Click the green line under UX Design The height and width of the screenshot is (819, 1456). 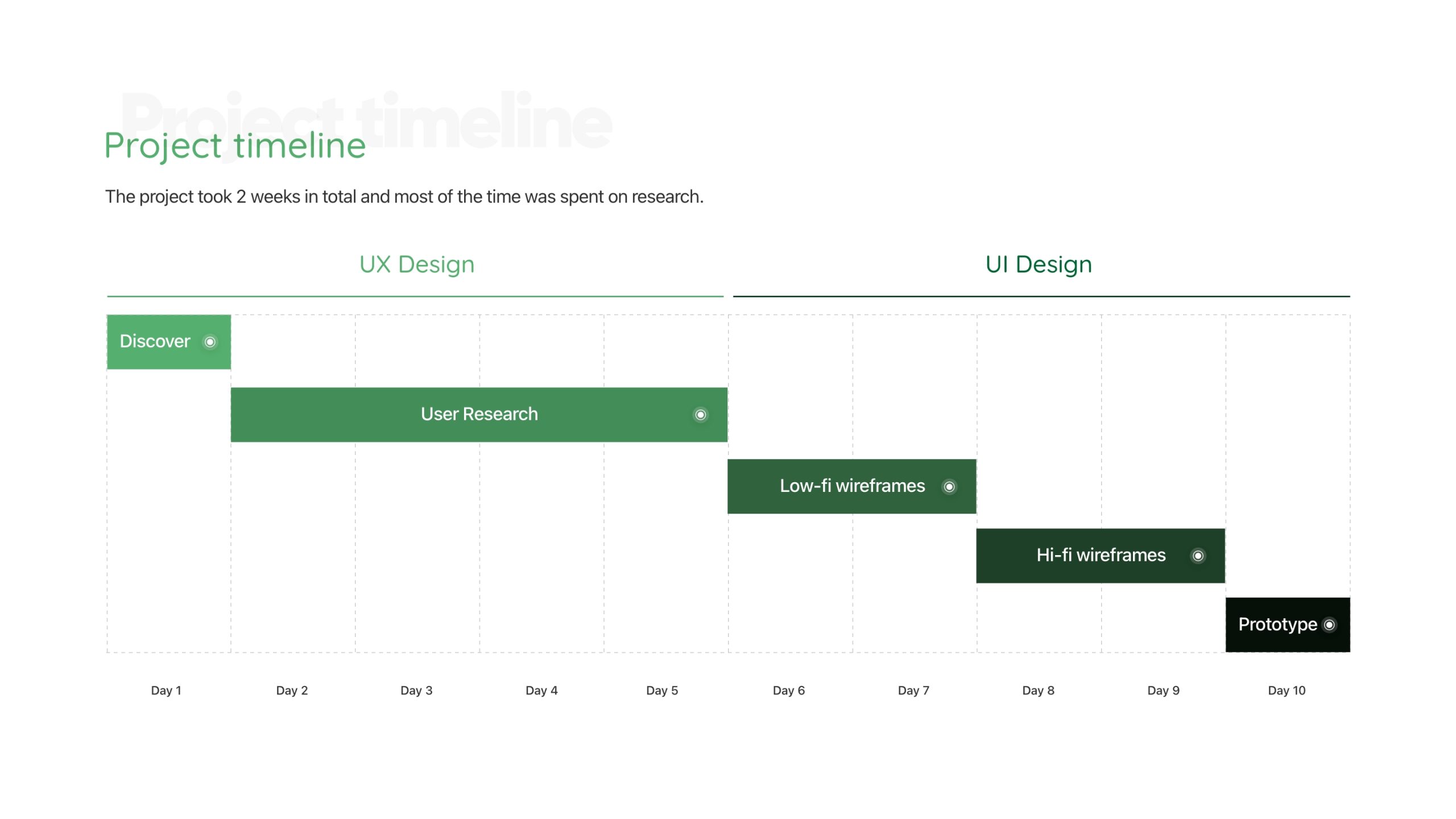(x=415, y=296)
